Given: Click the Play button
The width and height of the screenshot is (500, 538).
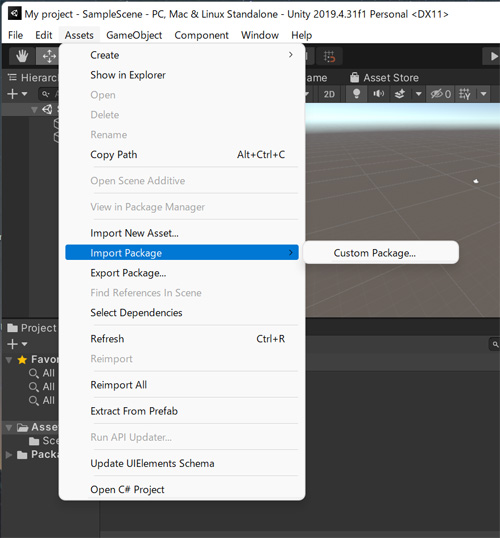Looking at the screenshot, I should (x=493, y=56).
